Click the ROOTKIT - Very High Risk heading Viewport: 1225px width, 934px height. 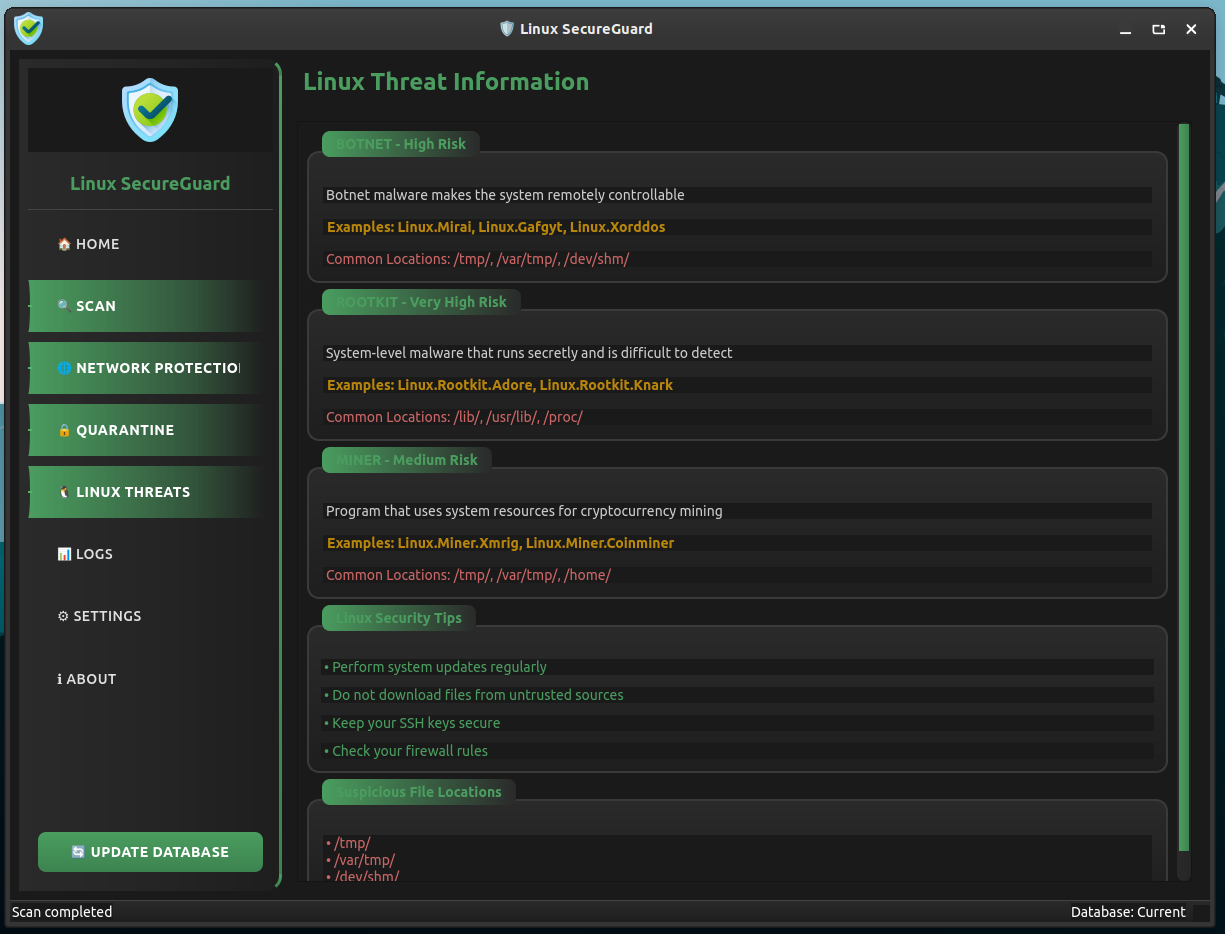[x=421, y=302]
